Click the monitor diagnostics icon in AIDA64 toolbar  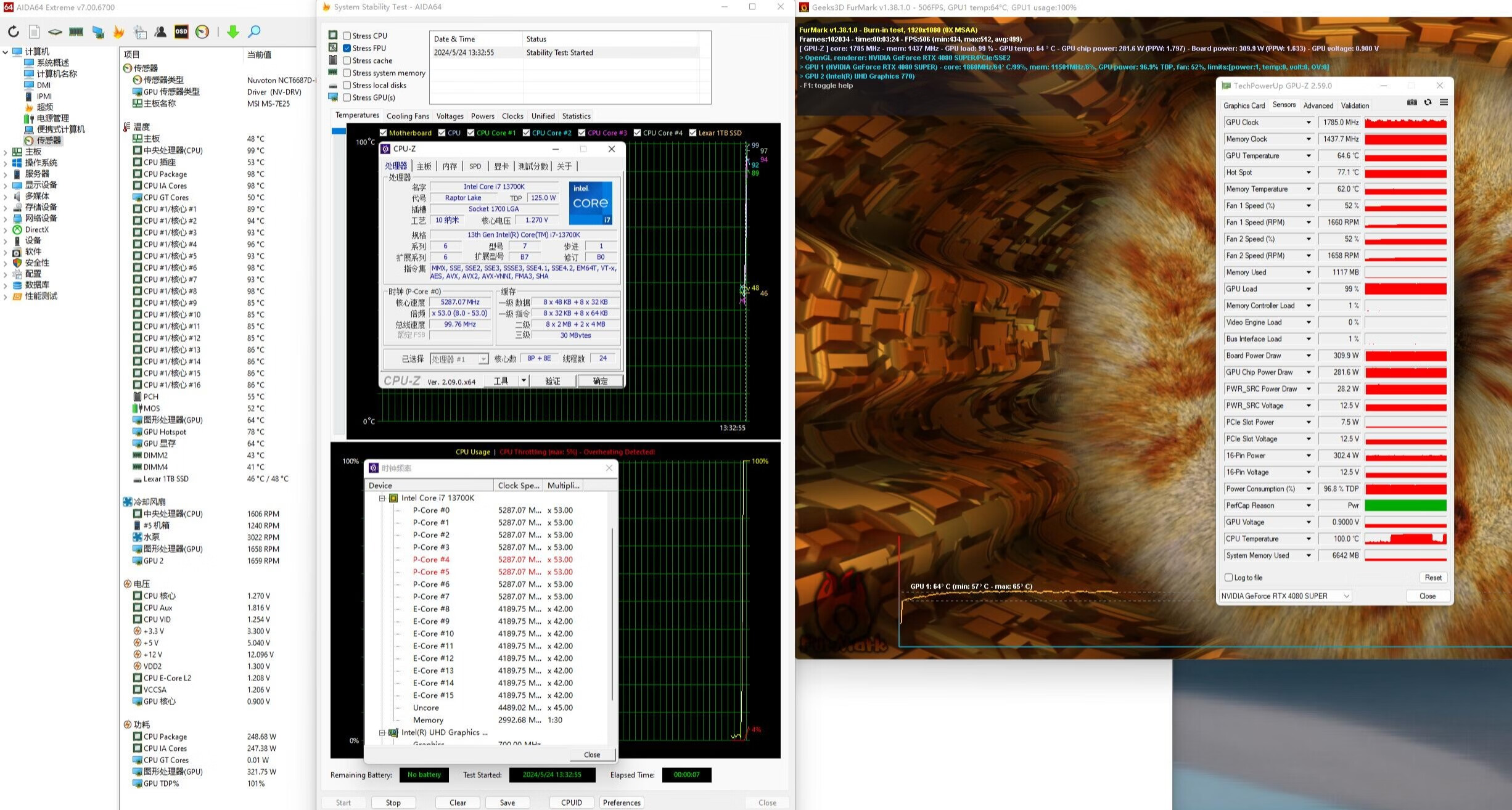pos(98,31)
